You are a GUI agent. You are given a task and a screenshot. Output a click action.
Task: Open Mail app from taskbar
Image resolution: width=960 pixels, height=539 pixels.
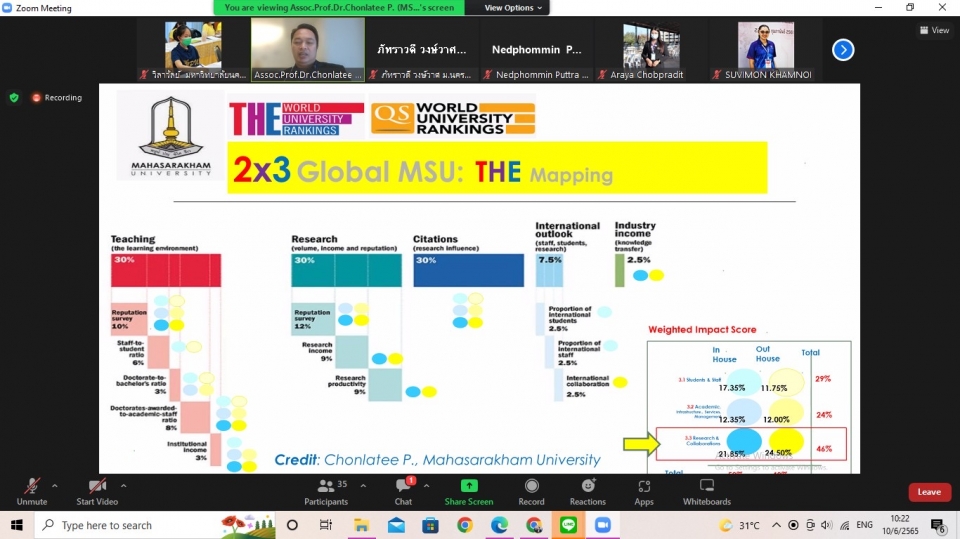pyautogui.click(x=396, y=525)
